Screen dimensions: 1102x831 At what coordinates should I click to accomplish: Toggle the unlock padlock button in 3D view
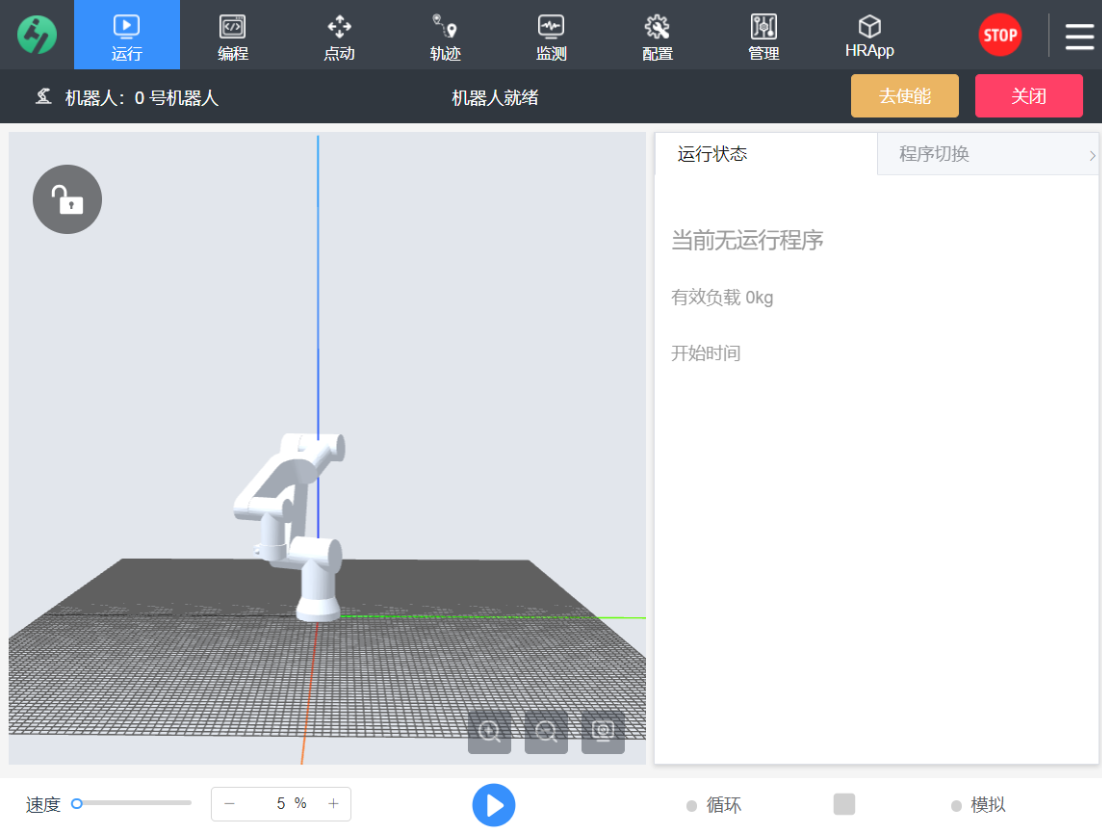pos(68,200)
